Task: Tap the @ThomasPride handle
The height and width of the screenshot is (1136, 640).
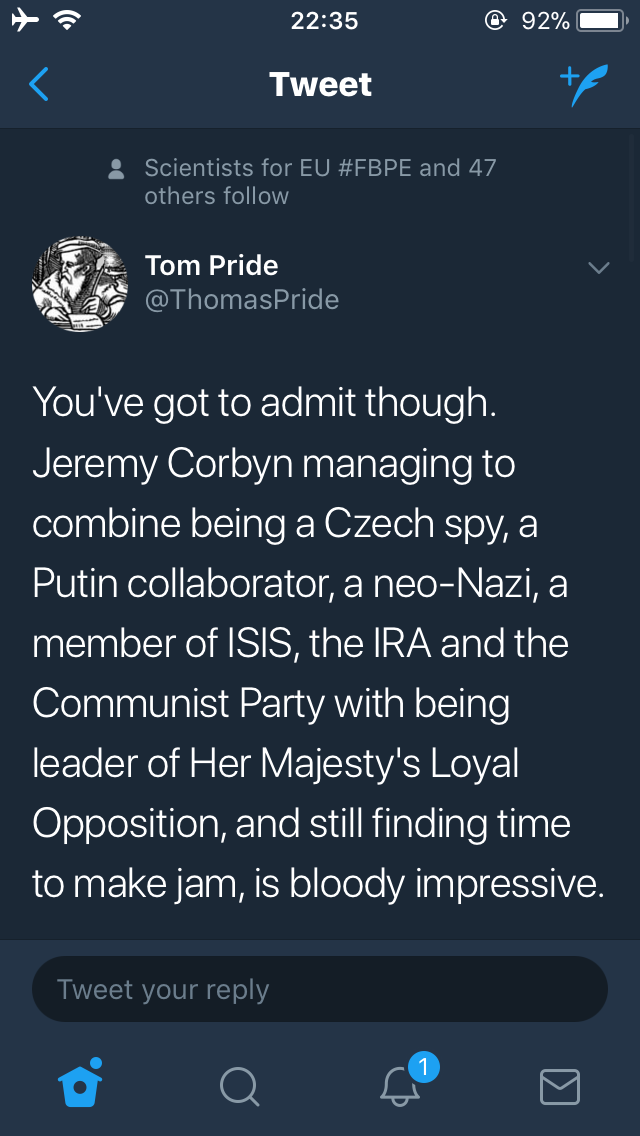Action: 242,300
